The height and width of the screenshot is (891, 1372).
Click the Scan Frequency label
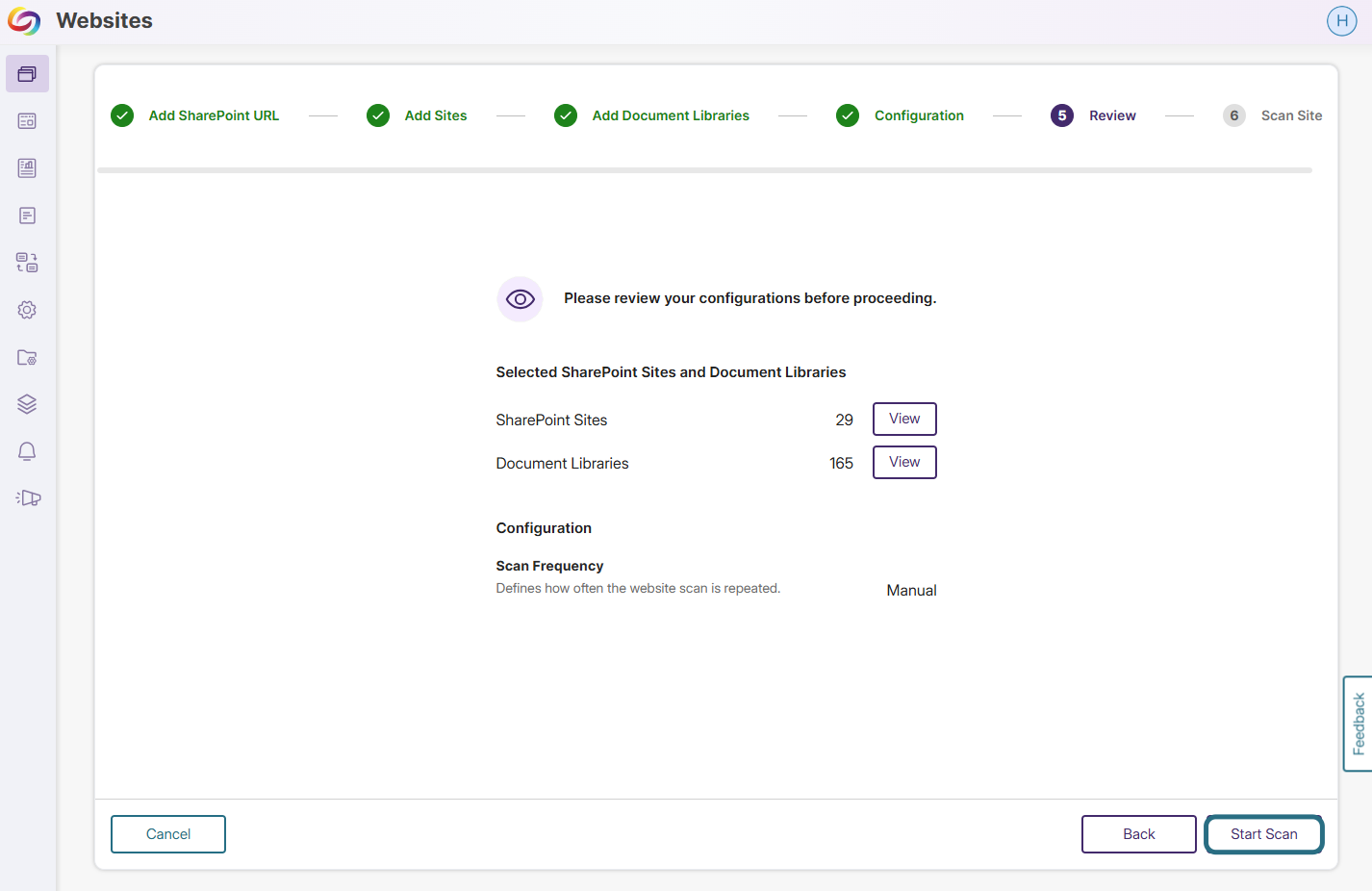point(549,566)
